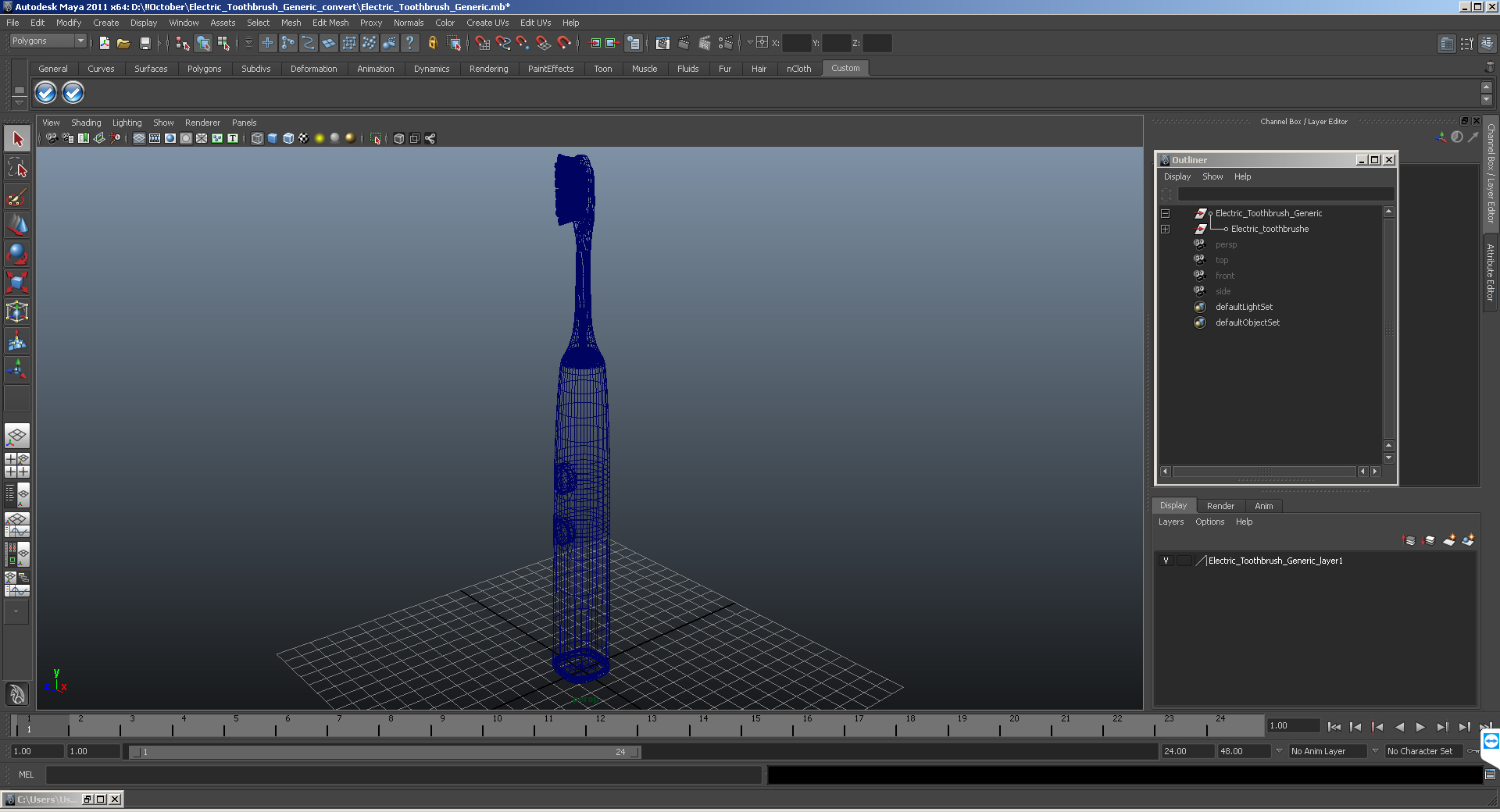1500x812 pixels.
Task: Activate the Scale tool
Action: pyautogui.click(x=17, y=283)
